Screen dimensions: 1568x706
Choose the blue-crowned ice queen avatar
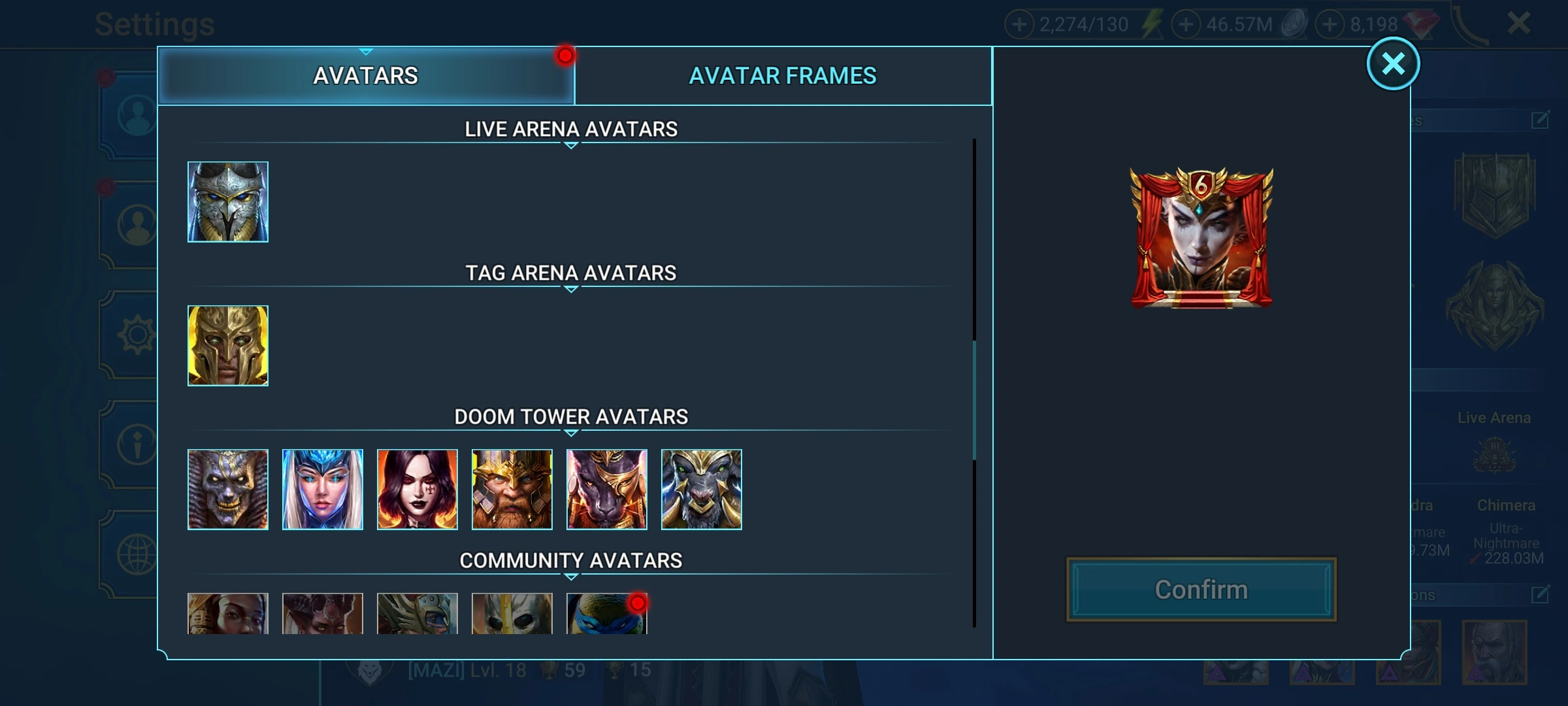coord(322,490)
